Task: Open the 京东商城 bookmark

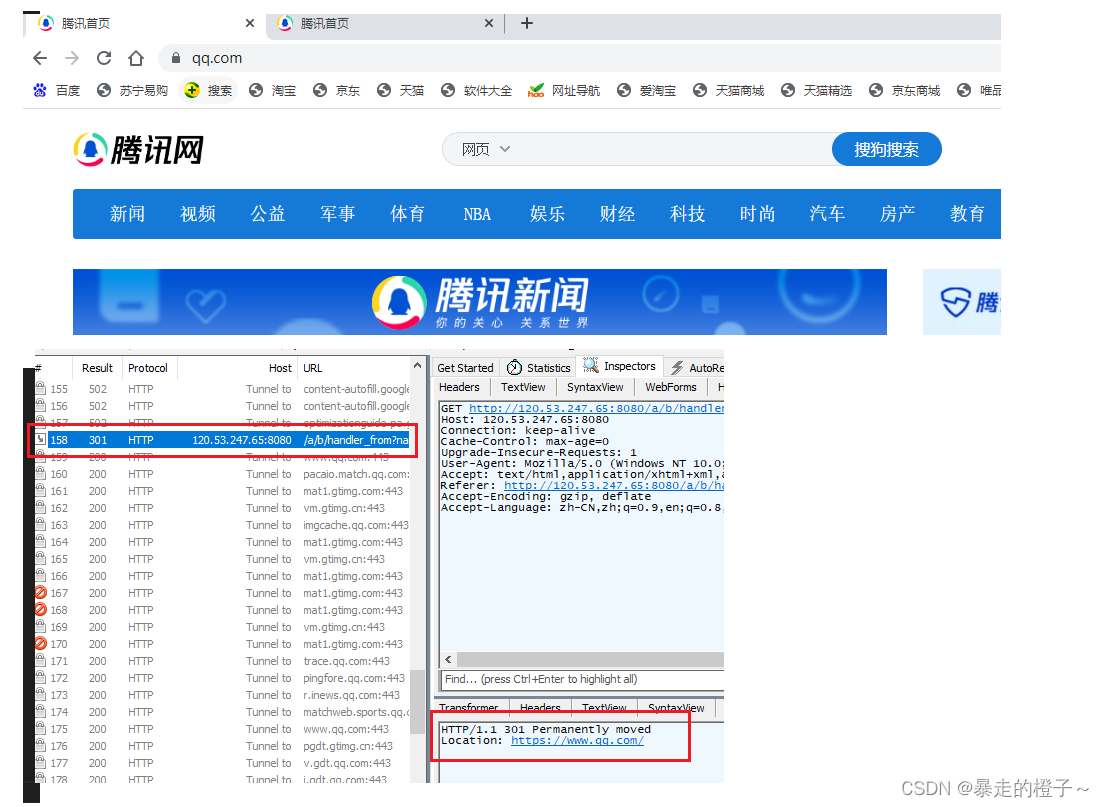Action: pyautogui.click(x=905, y=90)
